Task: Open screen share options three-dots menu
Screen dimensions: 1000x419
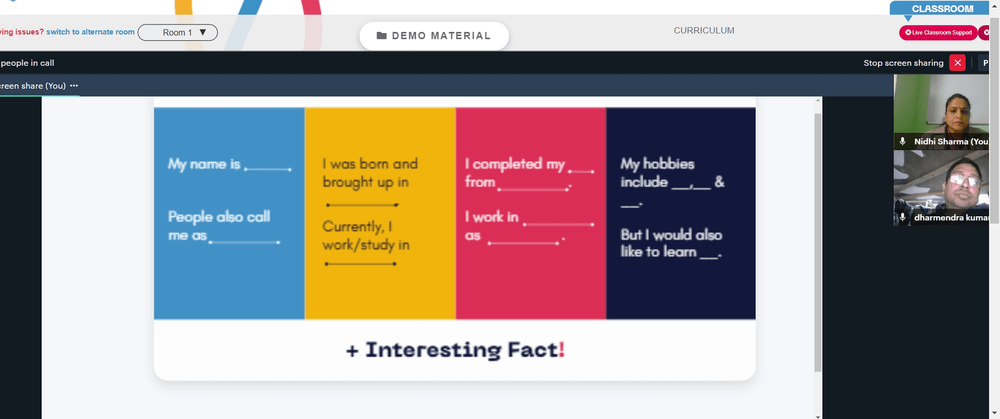Action: tap(74, 85)
